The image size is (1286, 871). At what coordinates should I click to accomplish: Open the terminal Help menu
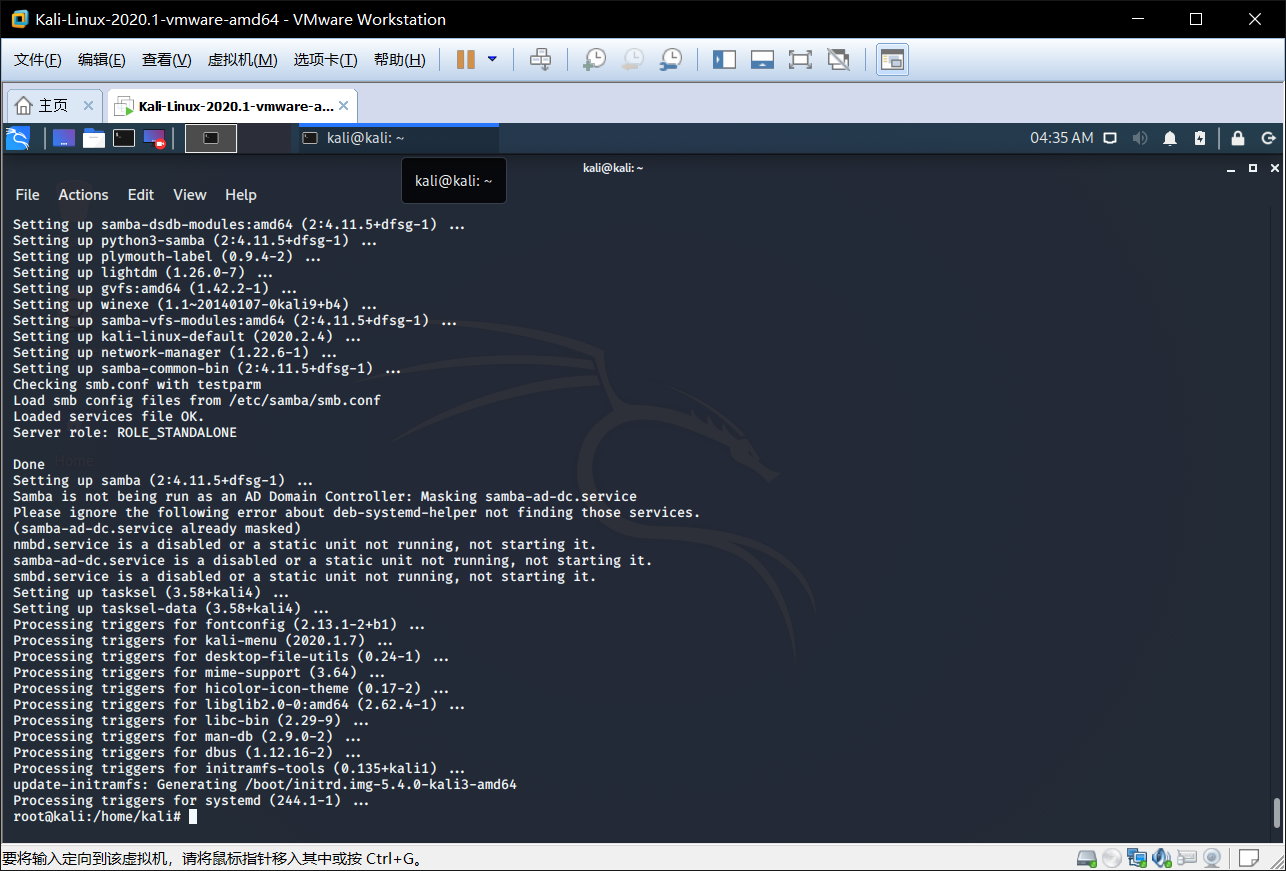coord(241,195)
